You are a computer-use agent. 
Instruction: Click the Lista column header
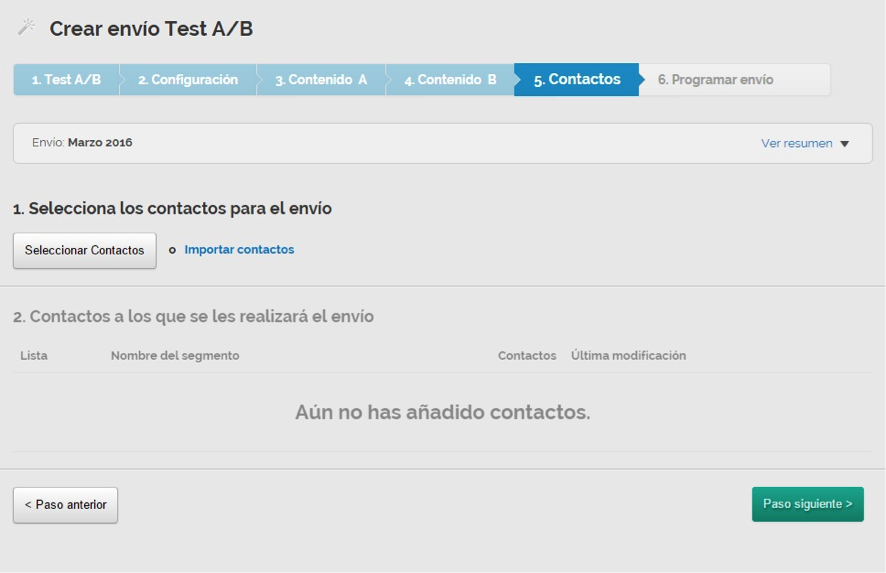34,356
